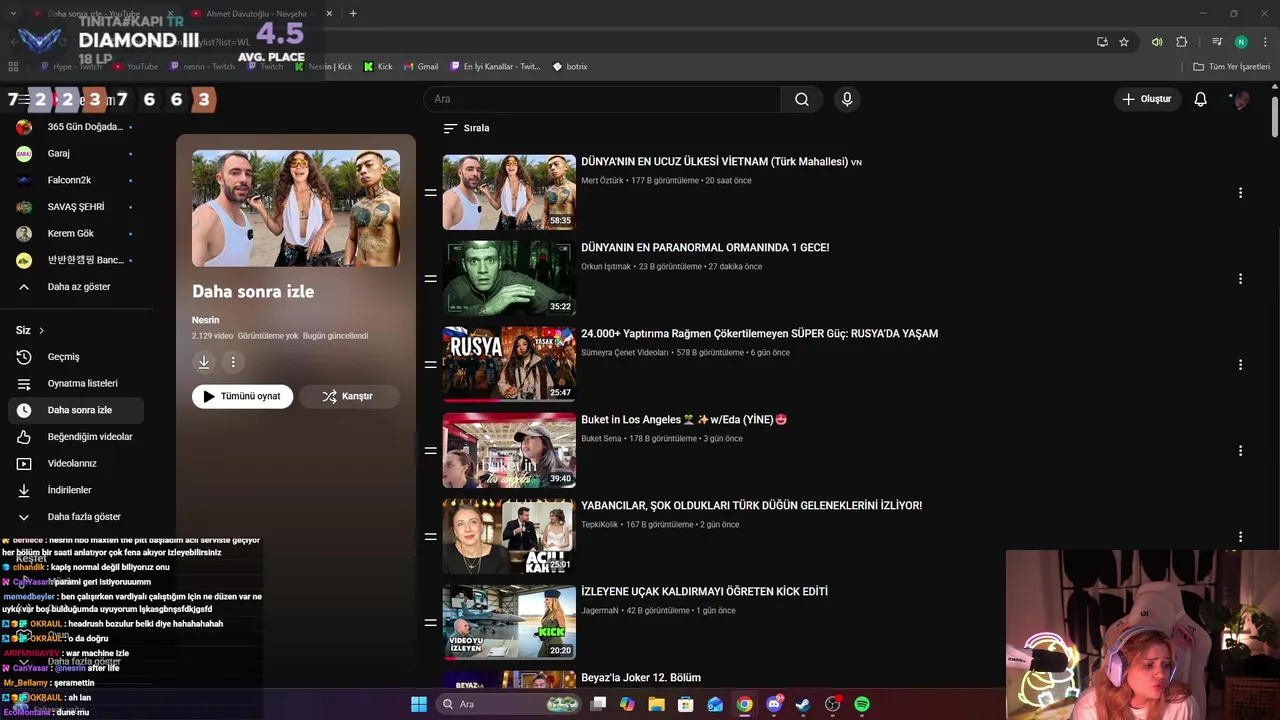Open options menu for Vietnam video
This screenshot has height=720, width=1280.
[x=1240, y=193]
